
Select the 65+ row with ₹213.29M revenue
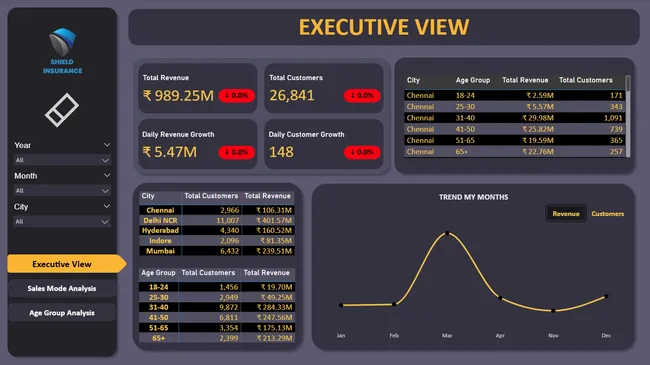[217, 338]
